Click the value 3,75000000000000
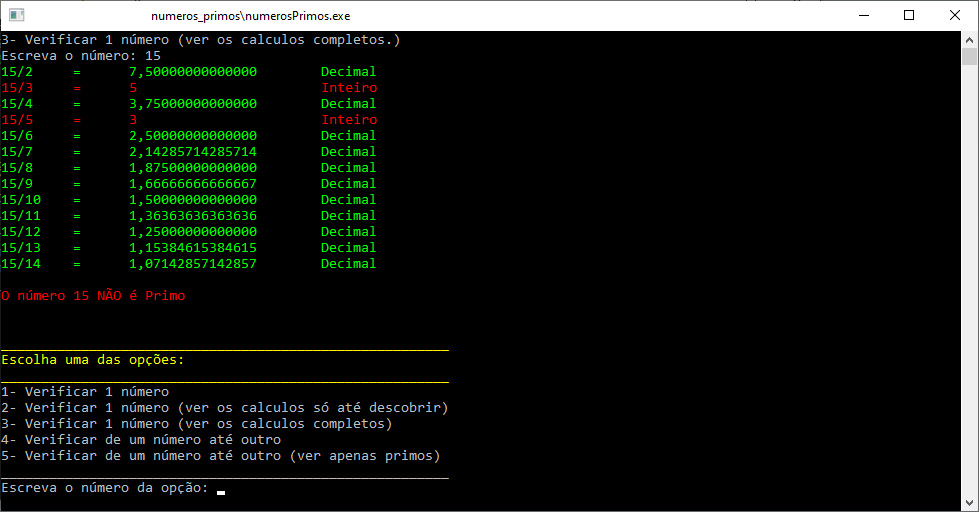The height and width of the screenshot is (512, 979). [x=193, y=104]
